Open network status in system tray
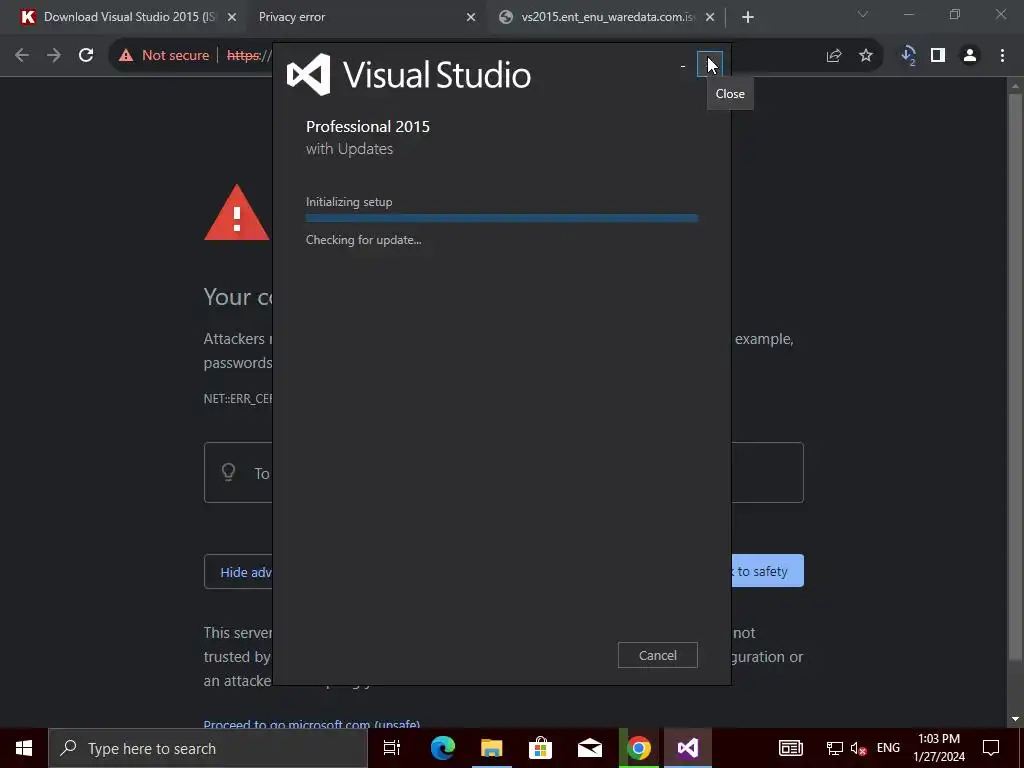The width and height of the screenshot is (1024, 768). point(834,748)
